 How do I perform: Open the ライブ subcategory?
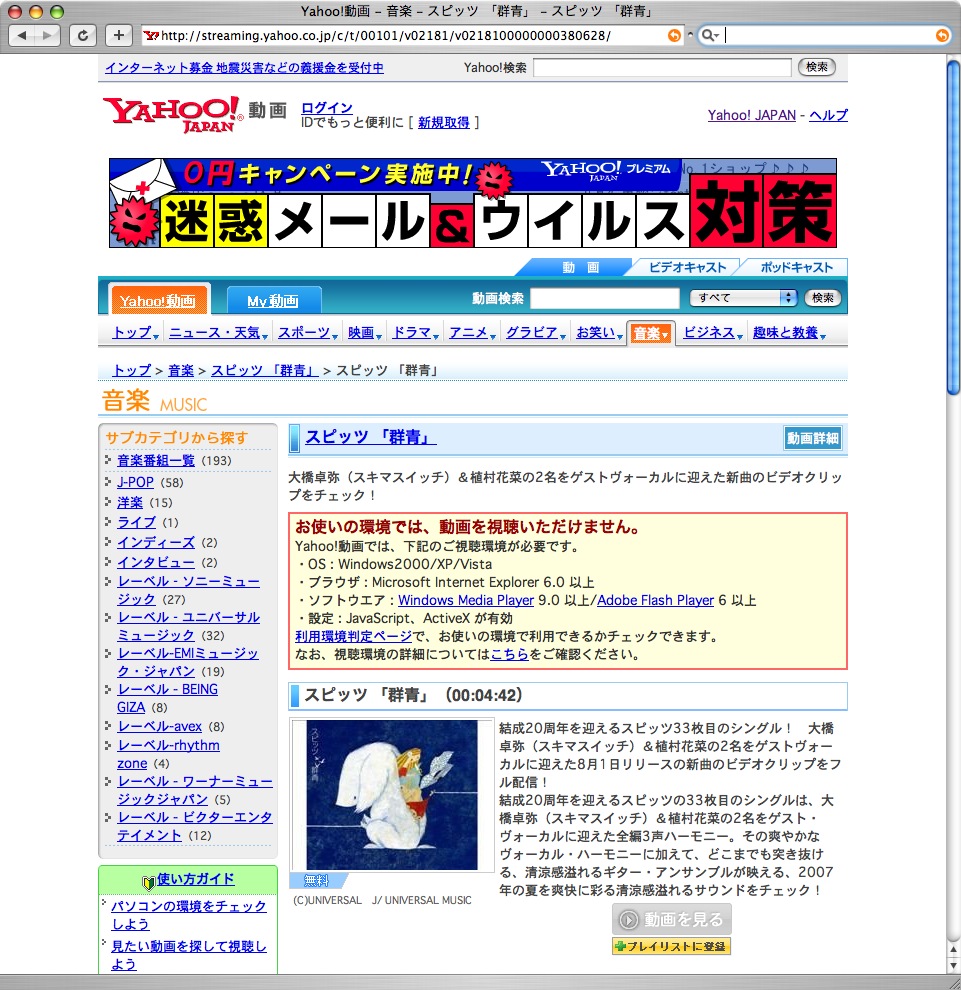click(x=136, y=522)
